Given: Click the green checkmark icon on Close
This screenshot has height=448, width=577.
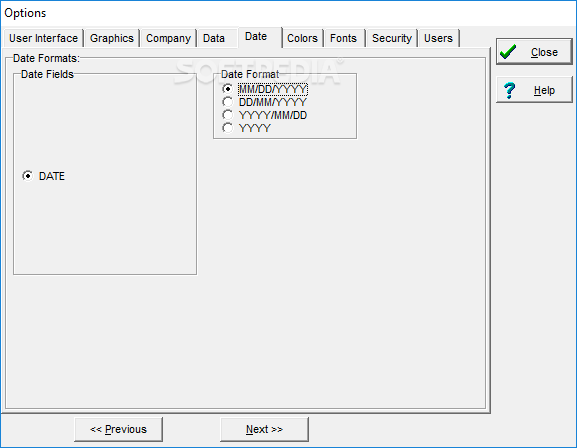Looking at the screenshot, I should (508, 52).
